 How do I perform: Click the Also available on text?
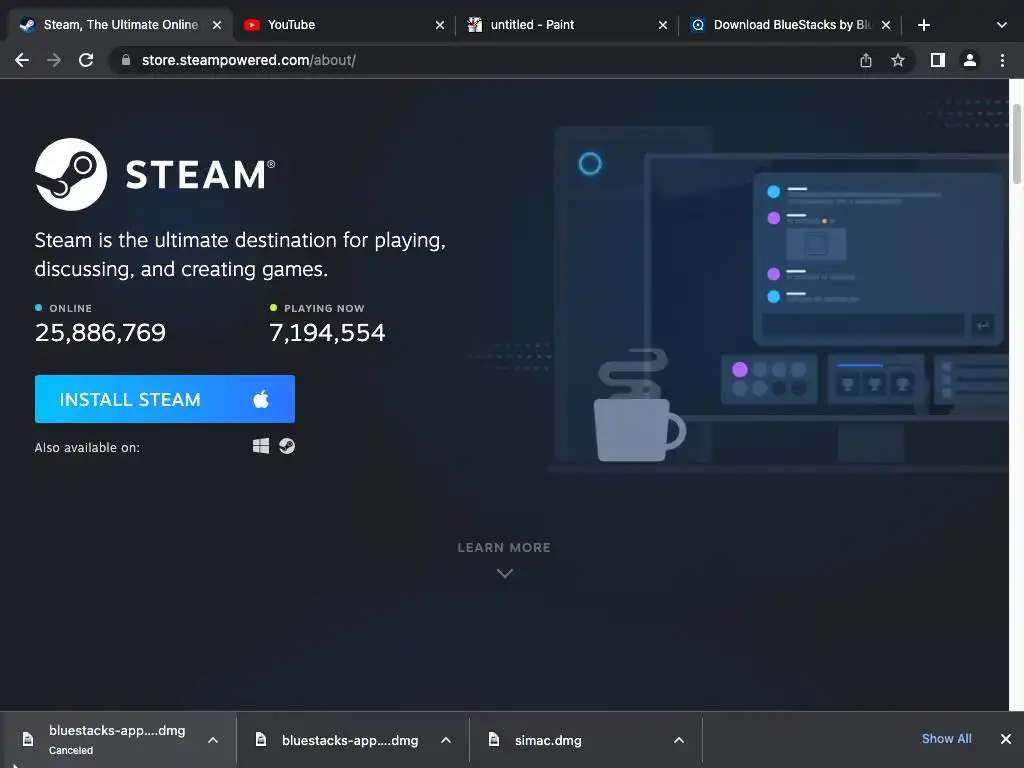point(87,447)
